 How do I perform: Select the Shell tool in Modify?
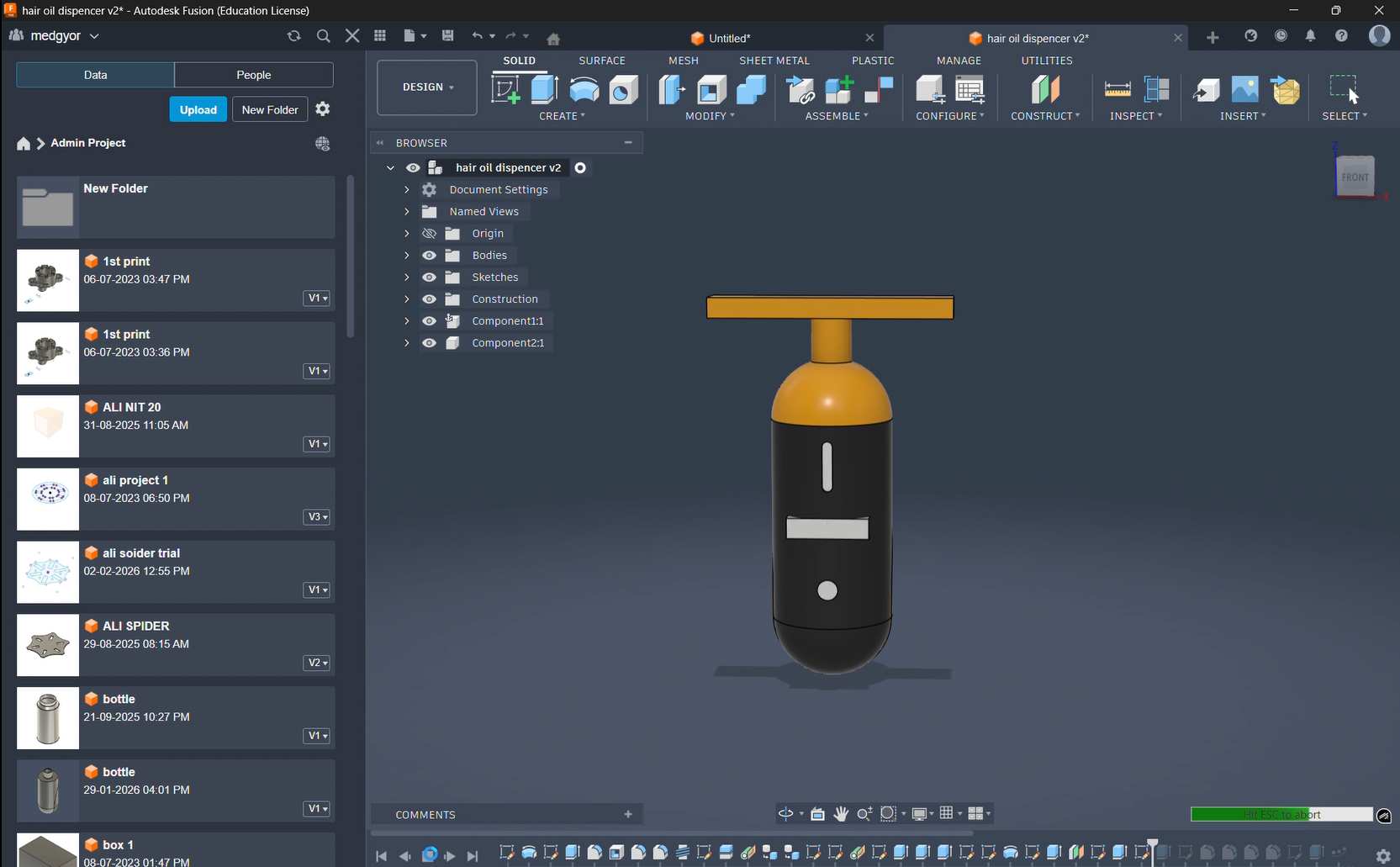(711, 89)
